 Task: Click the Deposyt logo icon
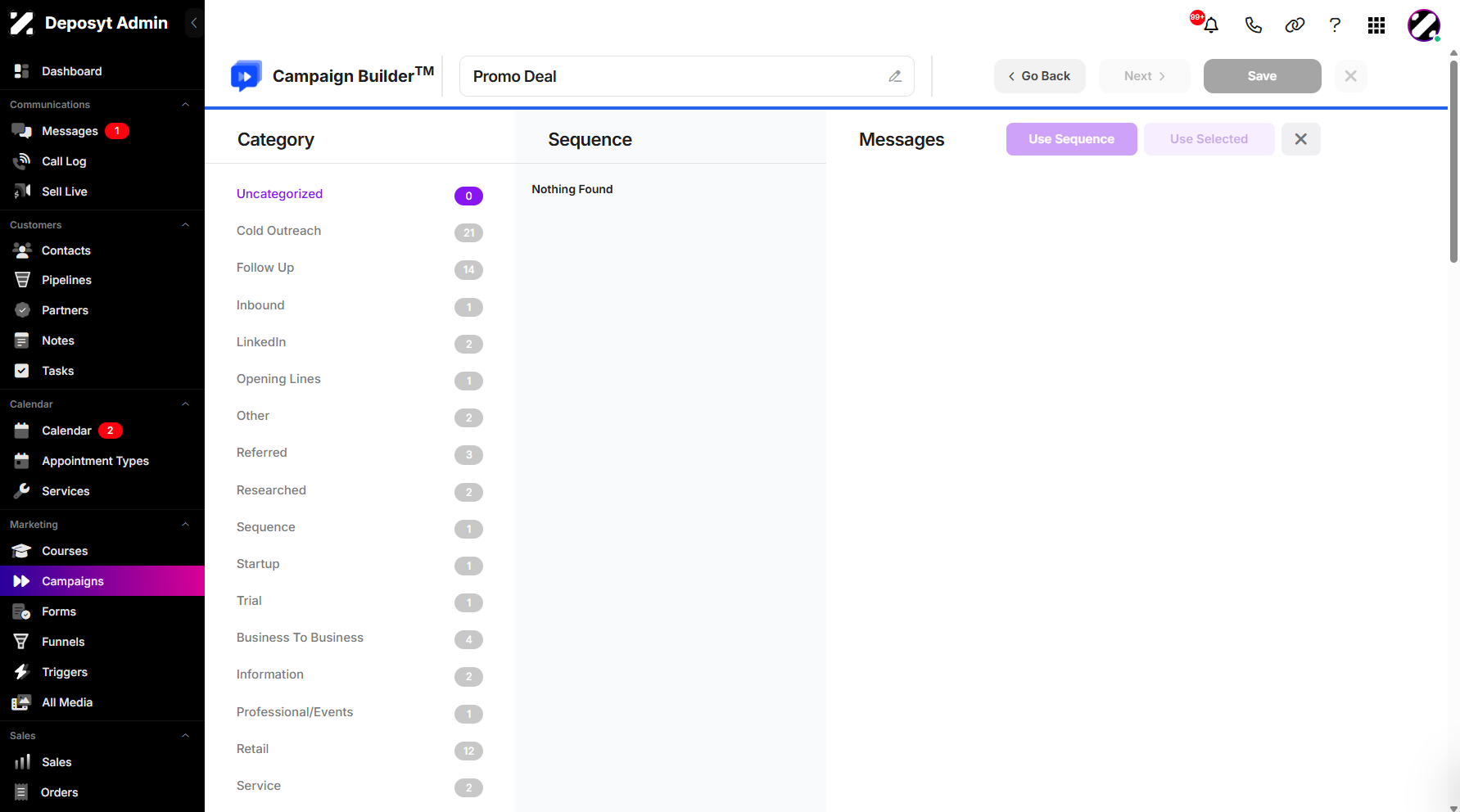pyautogui.click(x=21, y=23)
